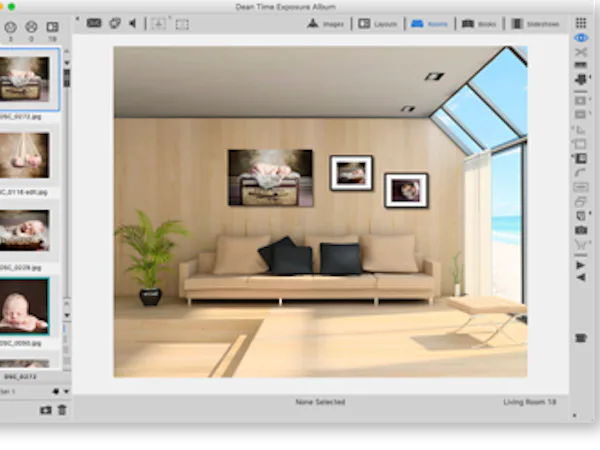Click the first greyed frame icon
This screenshot has width=600, height=450.
point(580,100)
